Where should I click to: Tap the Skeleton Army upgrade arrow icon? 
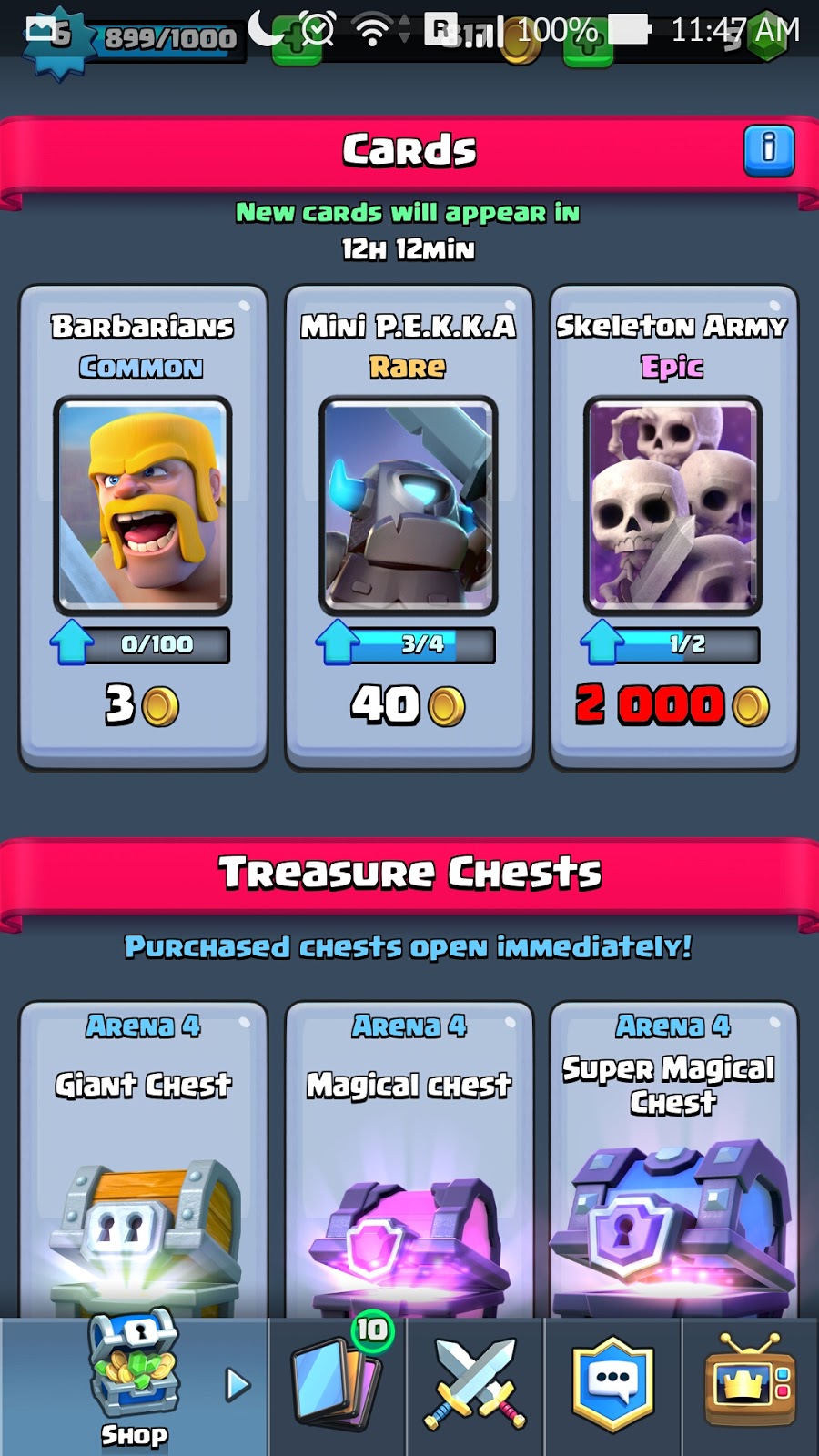coord(602,642)
